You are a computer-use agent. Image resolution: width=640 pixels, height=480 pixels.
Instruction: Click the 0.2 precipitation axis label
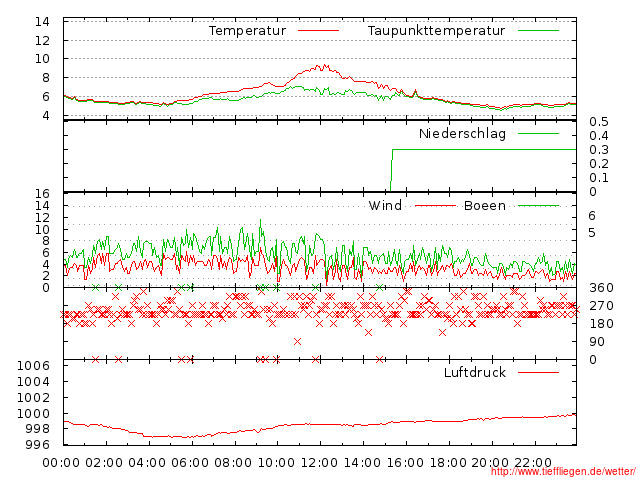click(599, 164)
